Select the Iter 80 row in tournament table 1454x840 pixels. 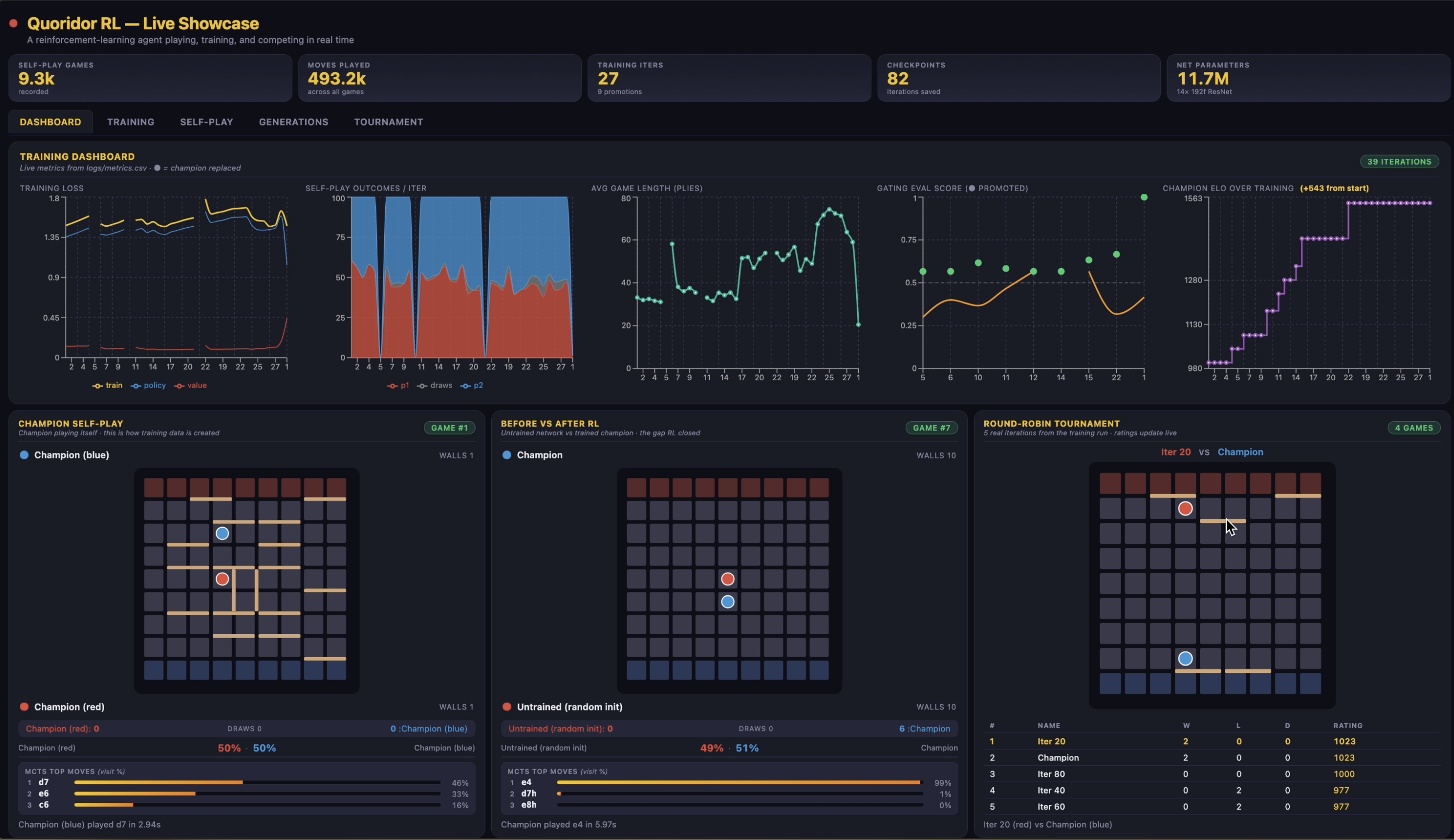(x=1211, y=774)
